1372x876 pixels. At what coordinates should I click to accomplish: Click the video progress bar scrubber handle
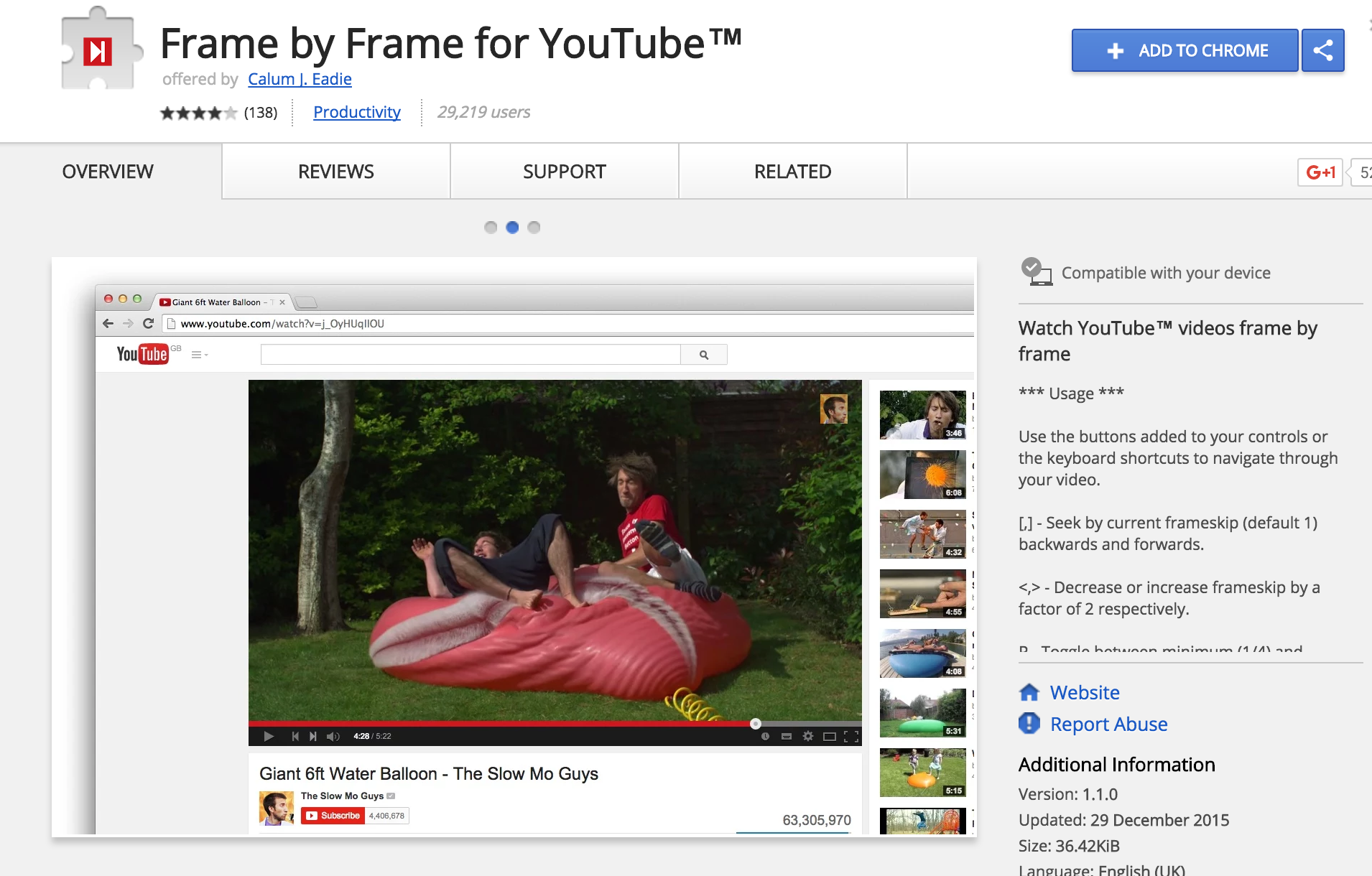[756, 724]
